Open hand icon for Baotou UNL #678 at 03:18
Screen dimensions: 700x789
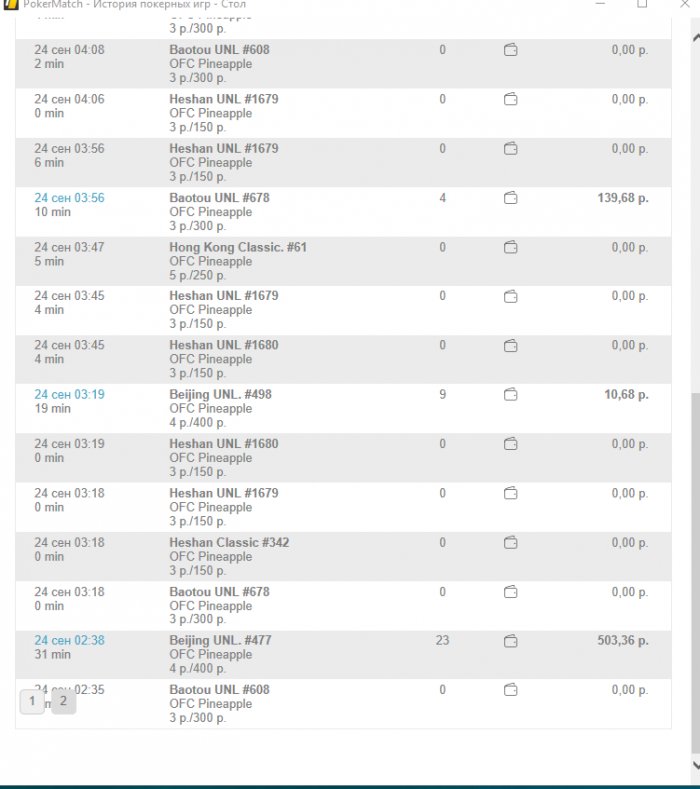(x=510, y=592)
